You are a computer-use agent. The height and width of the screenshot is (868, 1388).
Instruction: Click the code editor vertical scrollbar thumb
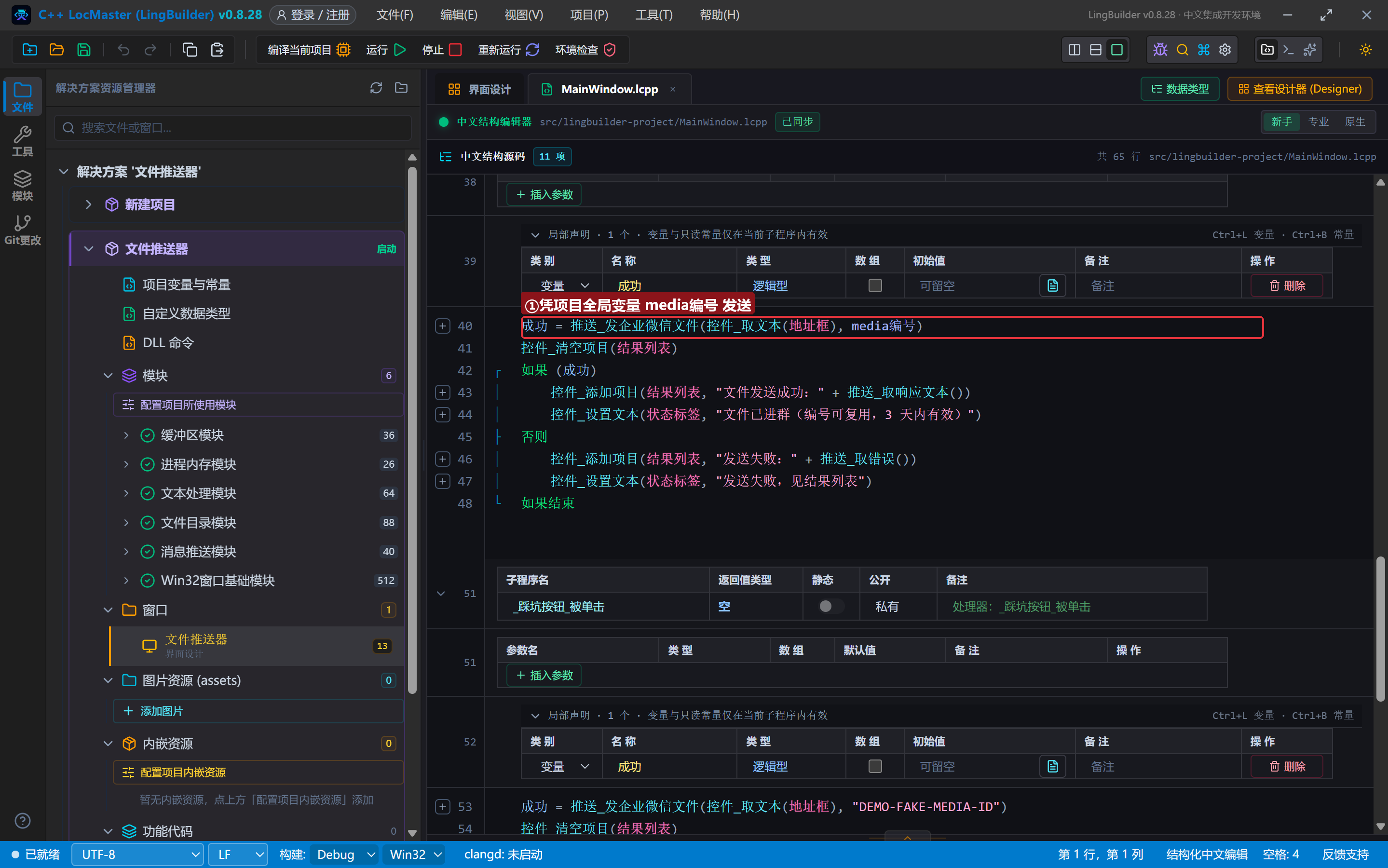click(1381, 629)
